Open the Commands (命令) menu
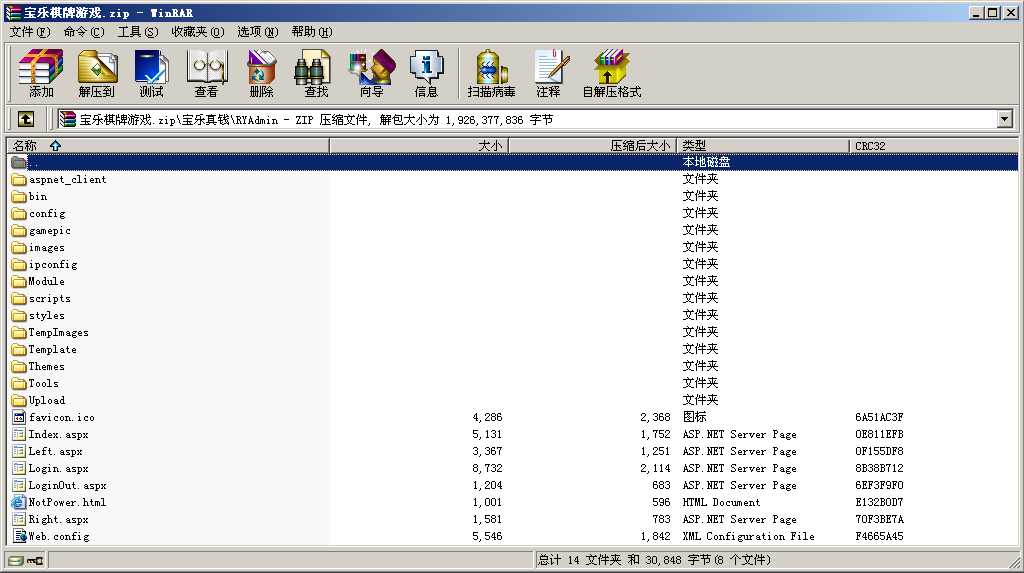The image size is (1024, 573). (x=84, y=31)
